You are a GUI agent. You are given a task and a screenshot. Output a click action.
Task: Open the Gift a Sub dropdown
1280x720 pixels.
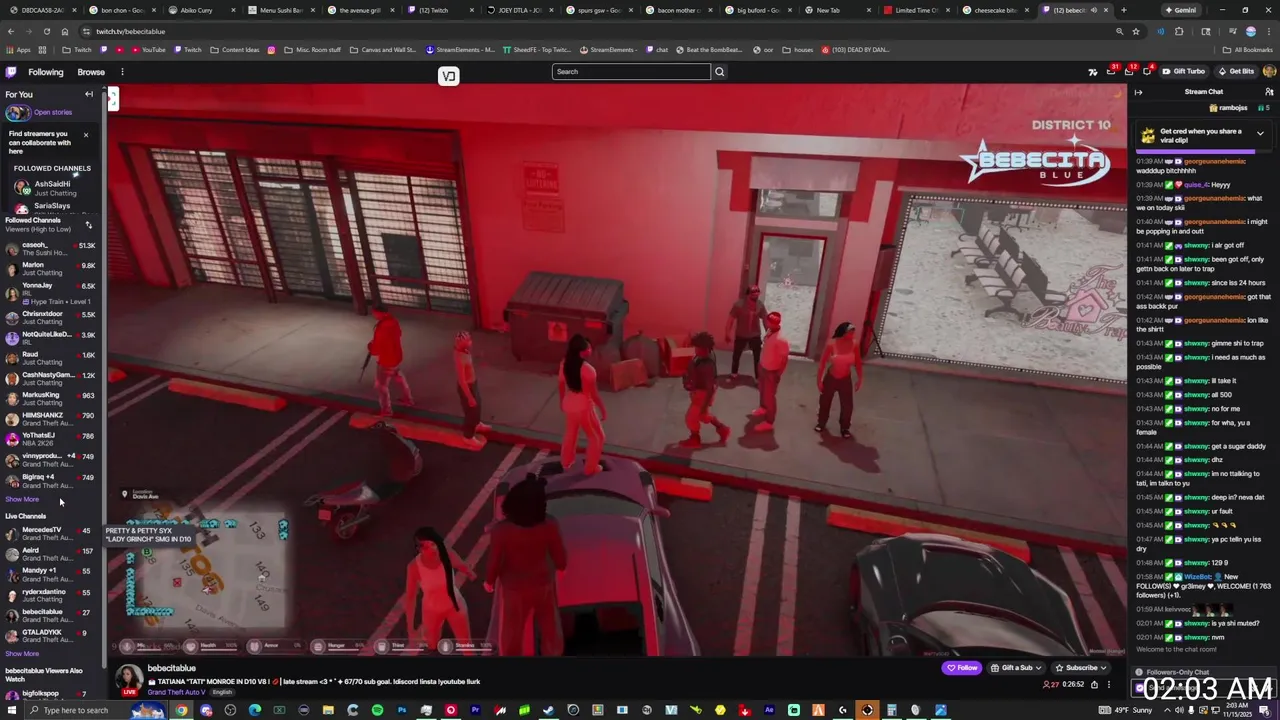[1016, 668]
